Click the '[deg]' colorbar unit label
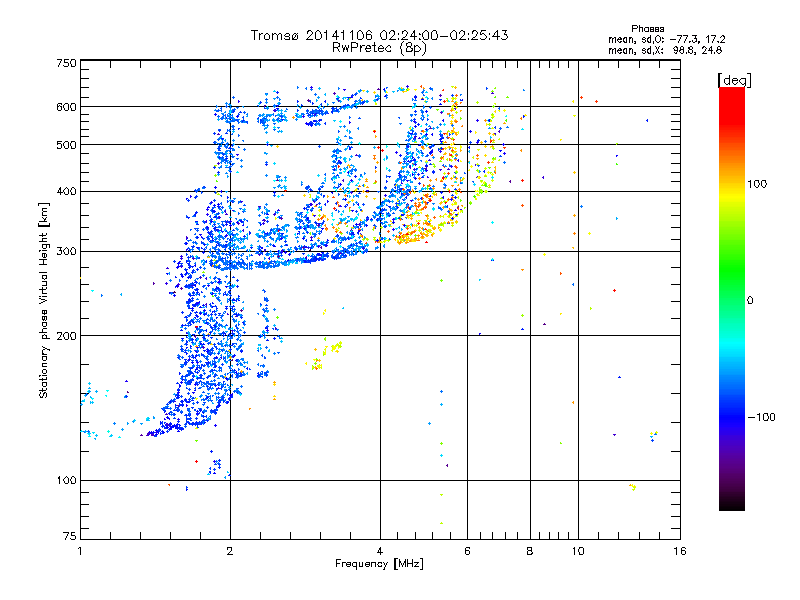The width and height of the screenshot is (800, 600). tap(734, 80)
